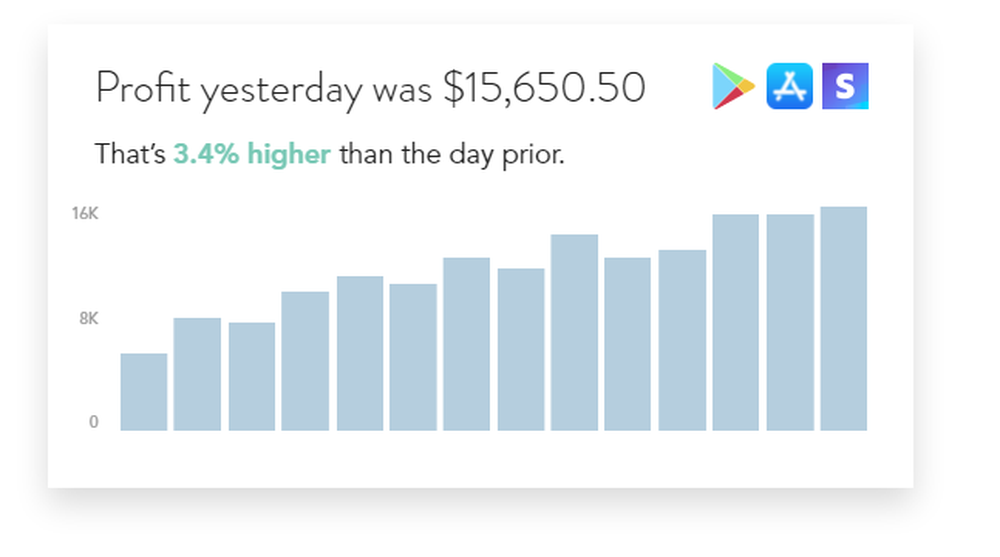Select the tenth bar in the chart
This screenshot has width=1000, height=557.
click(628, 344)
